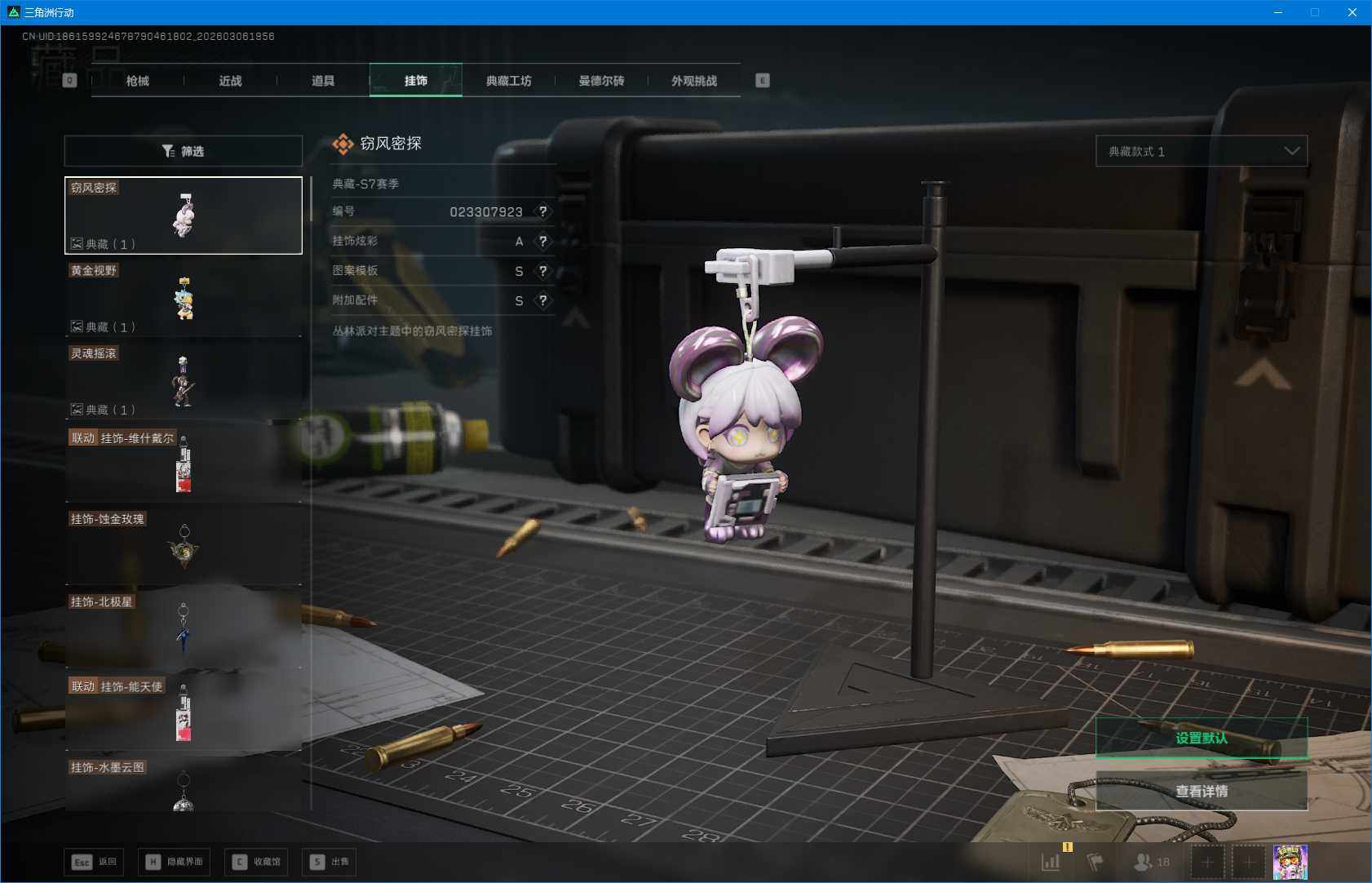Screen dimensions: 1372x883
Task: Select the 挂饰-维什戴尔 collab charm
Action: pyautogui.click(x=184, y=464)
